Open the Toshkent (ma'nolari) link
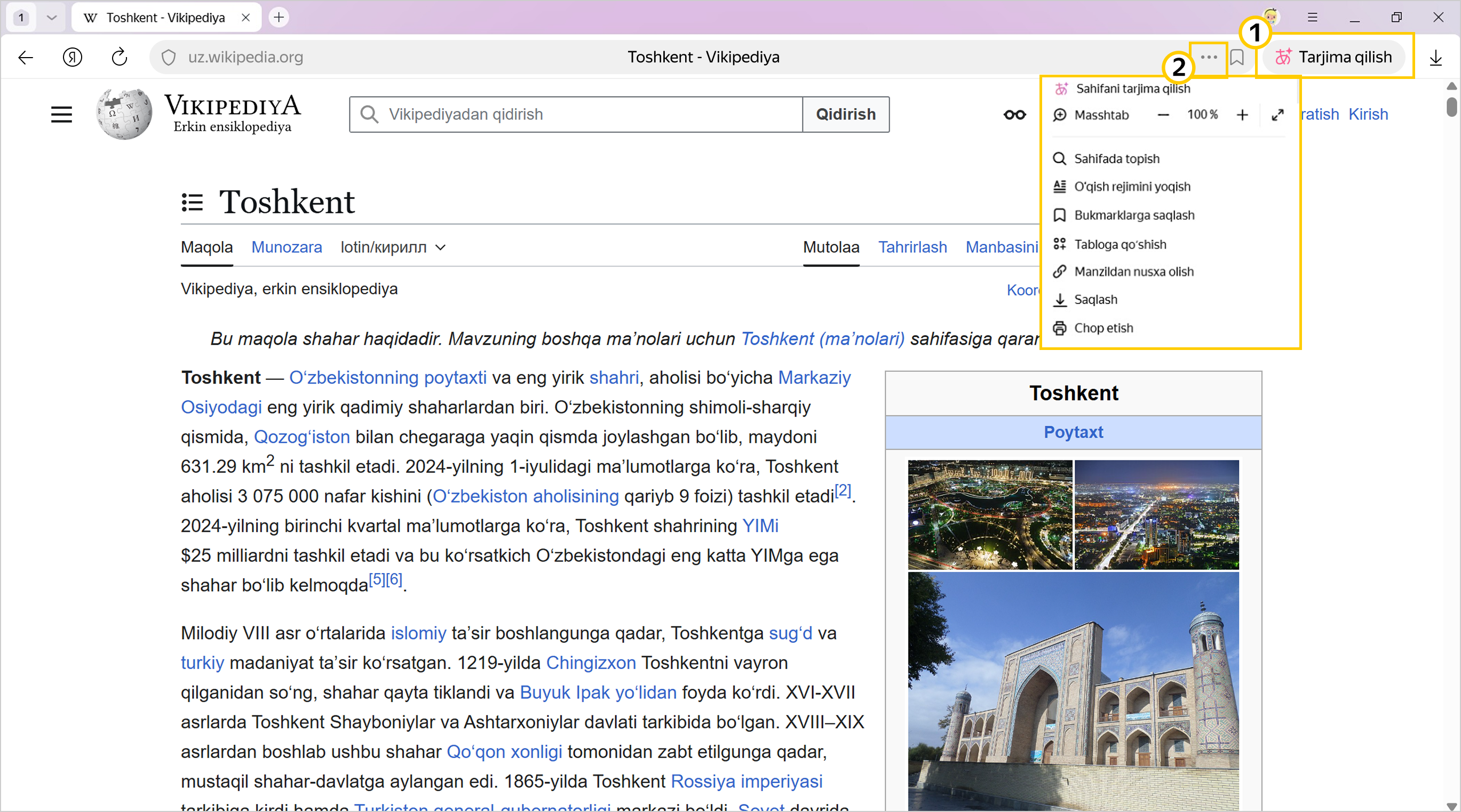The width and height of the screenshot is (1461, 812). tap(822, 339)
